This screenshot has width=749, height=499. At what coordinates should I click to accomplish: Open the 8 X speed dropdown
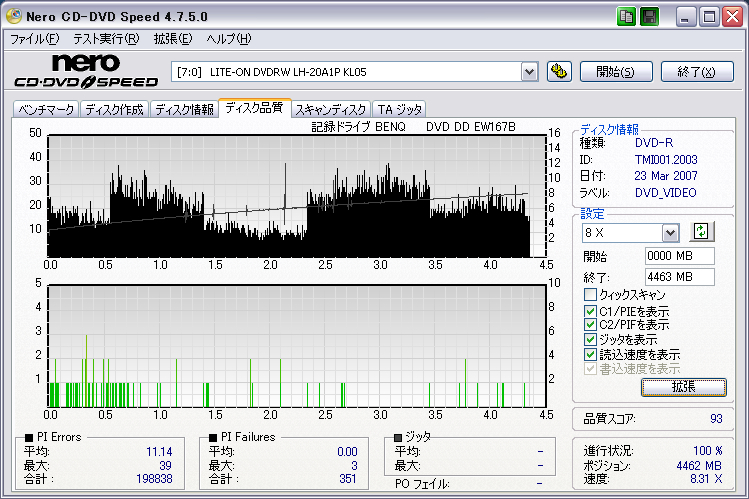(x=670, y=233)
